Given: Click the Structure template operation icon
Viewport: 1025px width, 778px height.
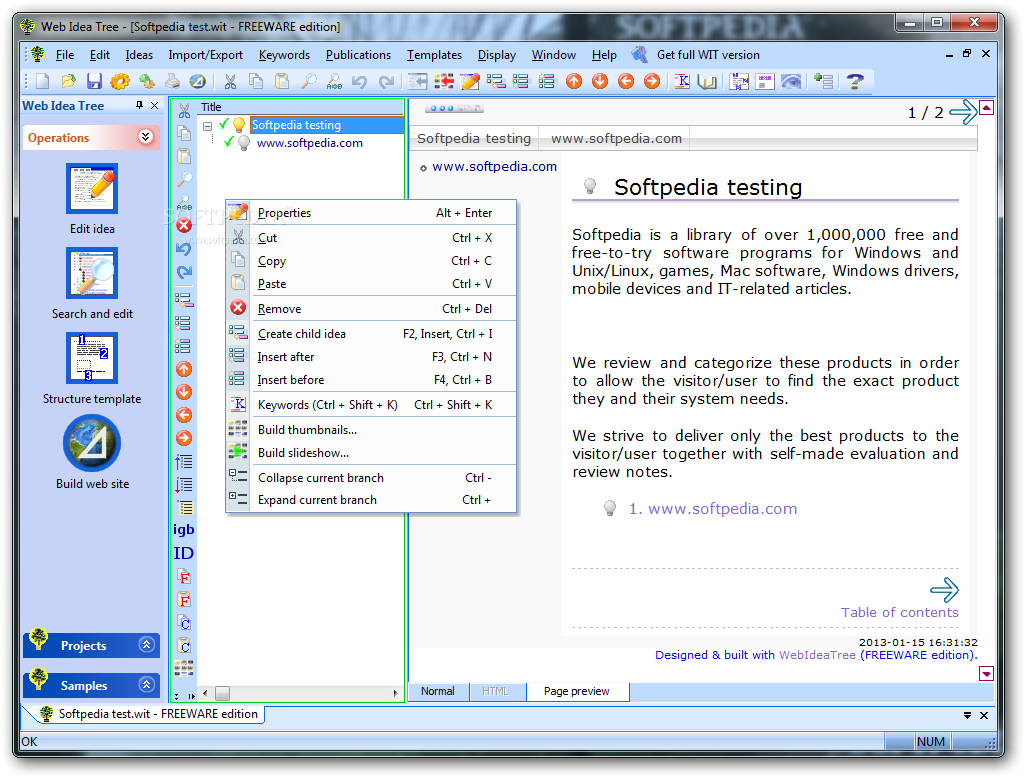Looking at the screenshot, I should click(x=92, y=358).
